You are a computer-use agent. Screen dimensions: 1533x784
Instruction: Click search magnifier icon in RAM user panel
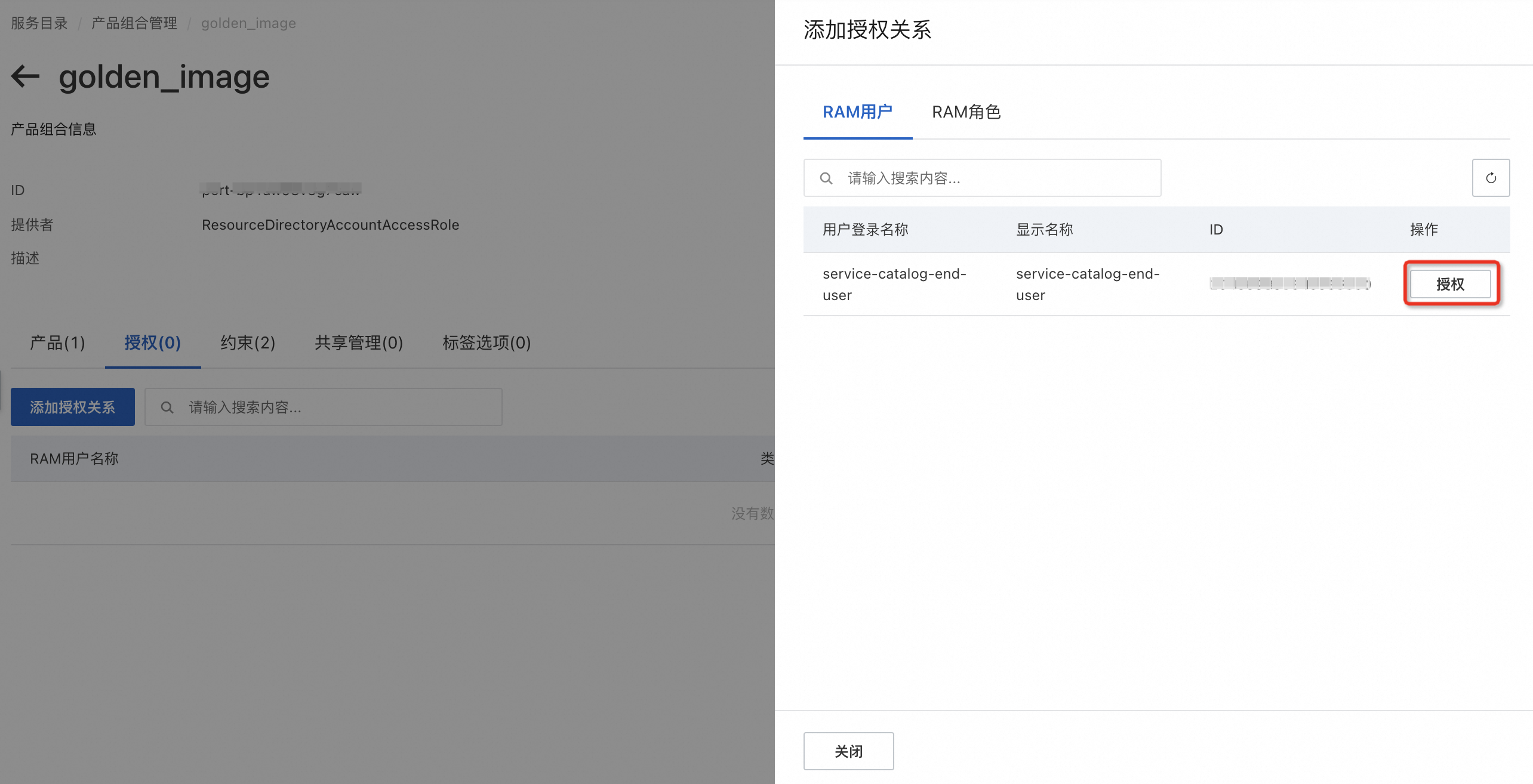[x=826, y=178]
